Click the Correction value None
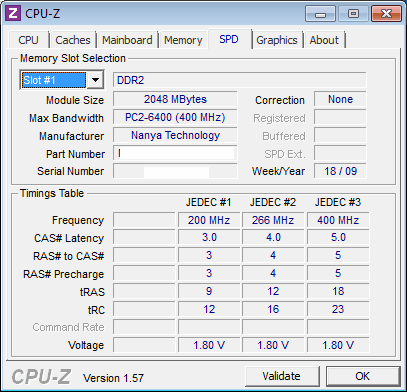The height and width of the screenshot is (392, 407). [340, 99]
